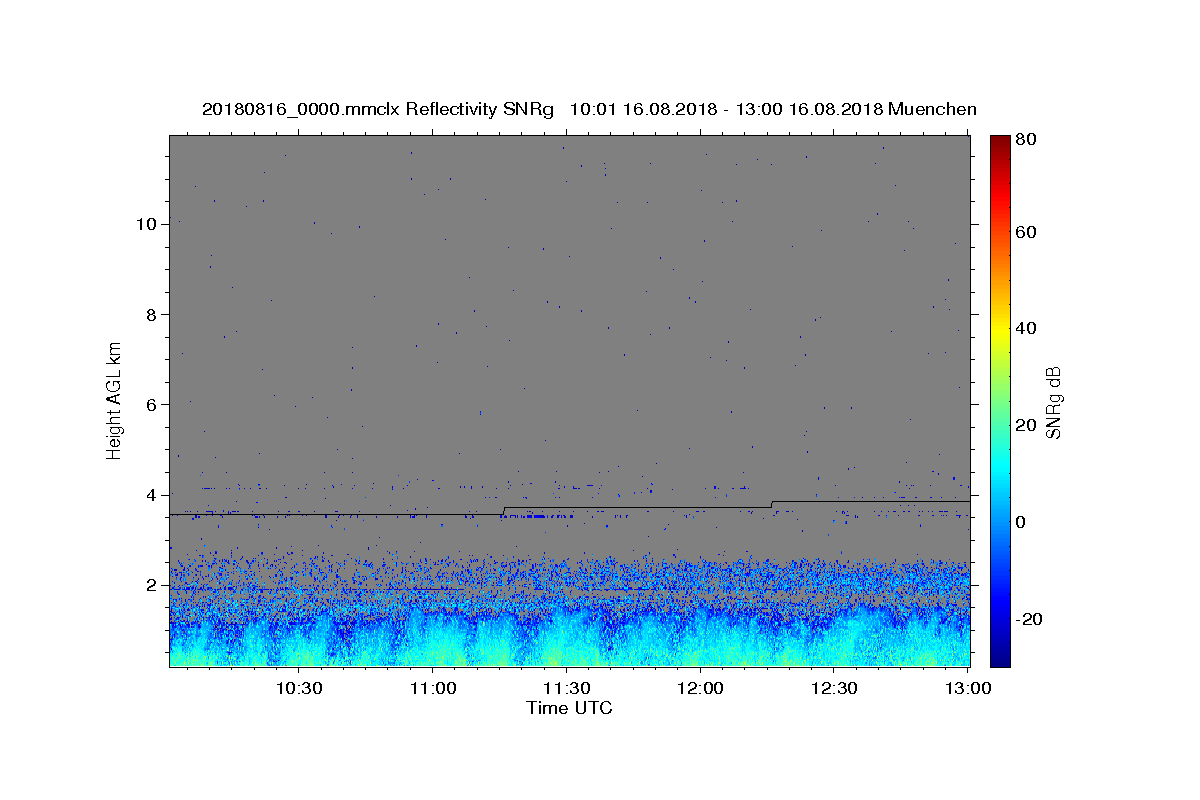Click the 11:30 time tick label
Viewport: 1200px width, 800px height.
pos(566,689)
